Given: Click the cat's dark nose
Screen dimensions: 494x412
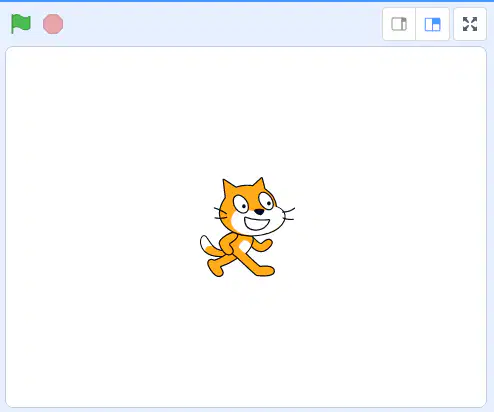Looking at the screenshot, I should (259, 212).
